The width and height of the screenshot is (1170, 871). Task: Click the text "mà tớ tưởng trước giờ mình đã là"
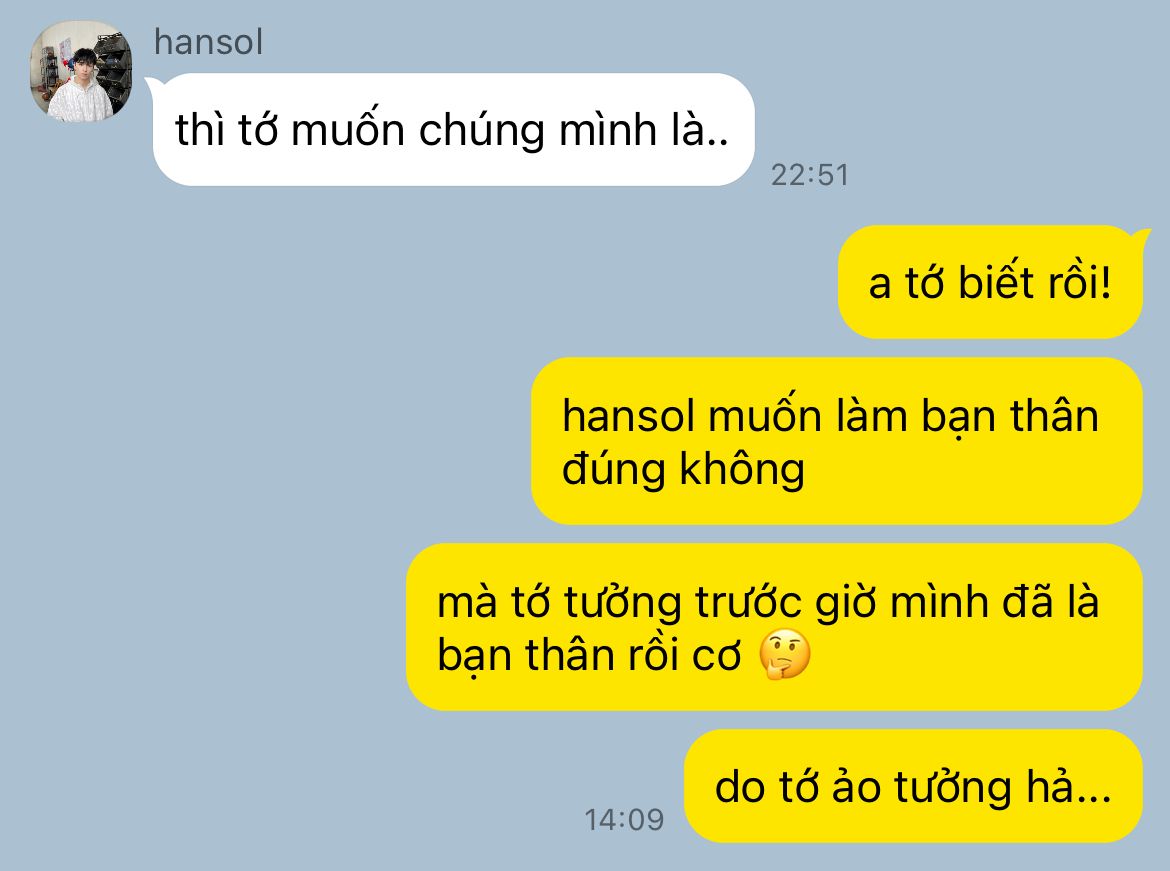768,602
